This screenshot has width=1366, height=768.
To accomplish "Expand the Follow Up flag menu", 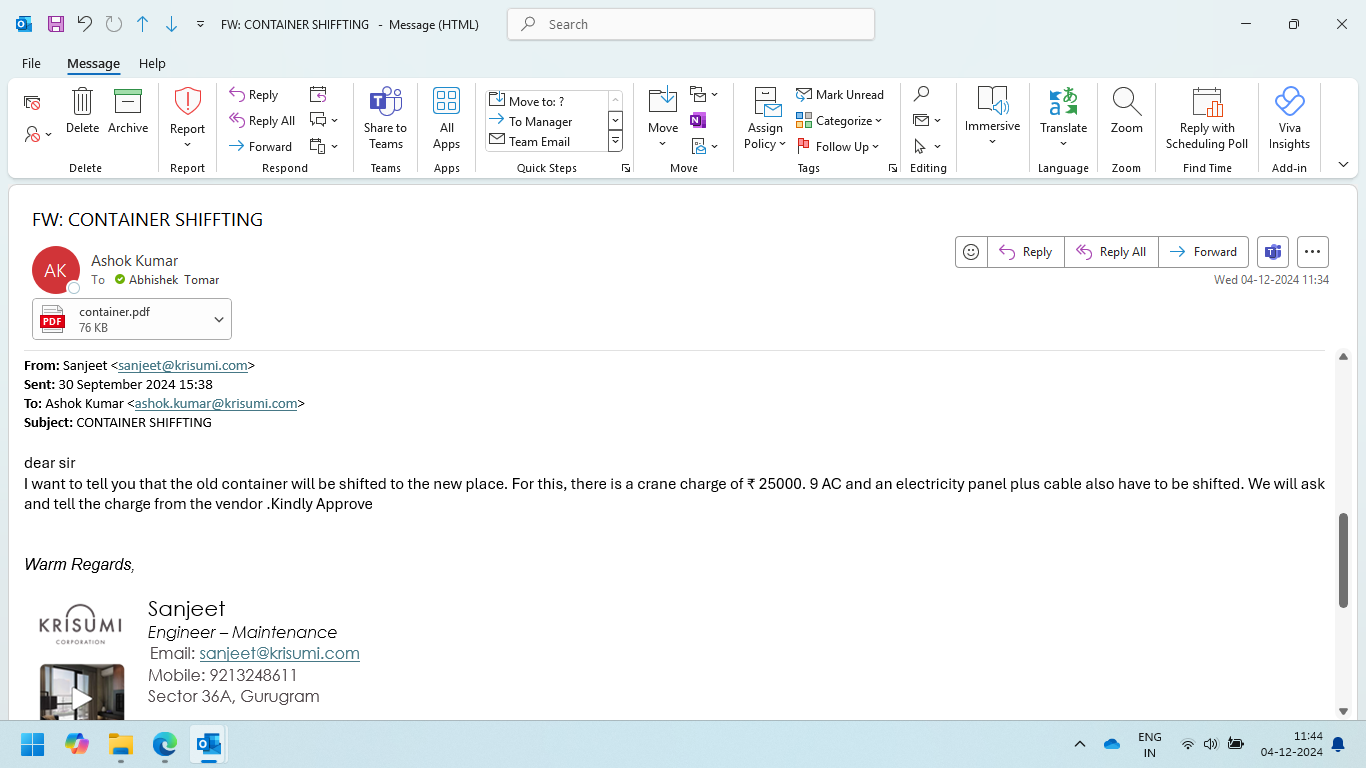I will click(x=840, y=147).
